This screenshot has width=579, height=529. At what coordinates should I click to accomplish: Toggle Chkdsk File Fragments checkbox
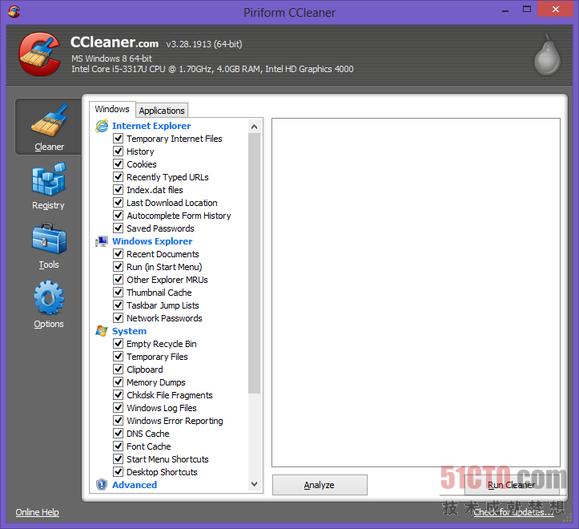tap(118, 395)
